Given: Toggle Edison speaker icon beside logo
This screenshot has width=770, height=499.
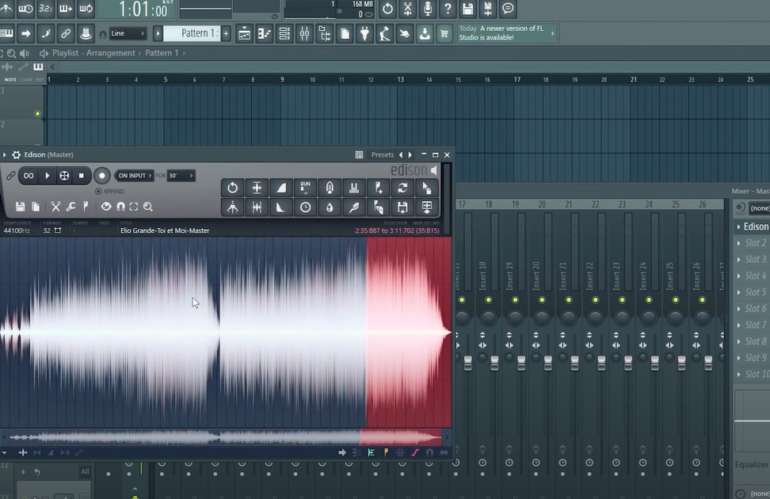Looking at the screenshot, I should click(x=434, y=170).
